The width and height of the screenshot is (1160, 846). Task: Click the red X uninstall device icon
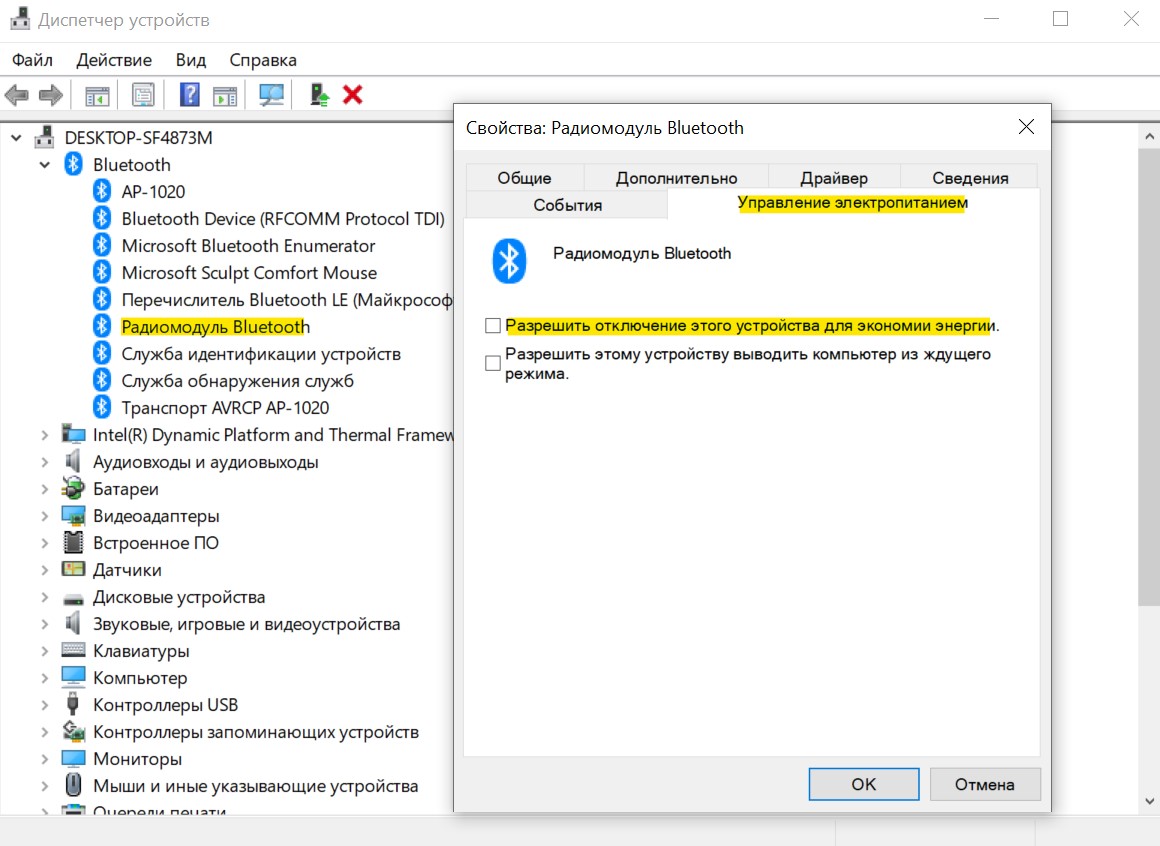[353, 95]
